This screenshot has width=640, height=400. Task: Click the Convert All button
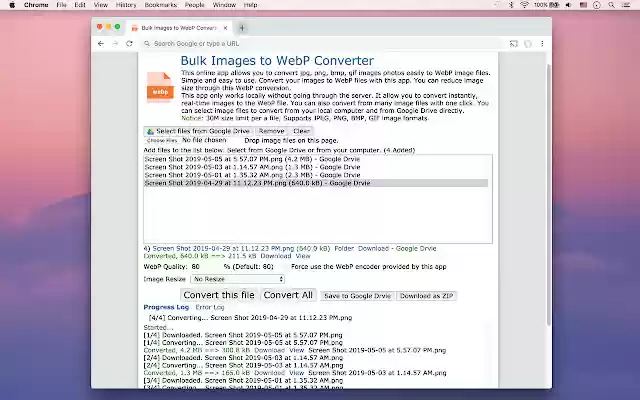288,295
